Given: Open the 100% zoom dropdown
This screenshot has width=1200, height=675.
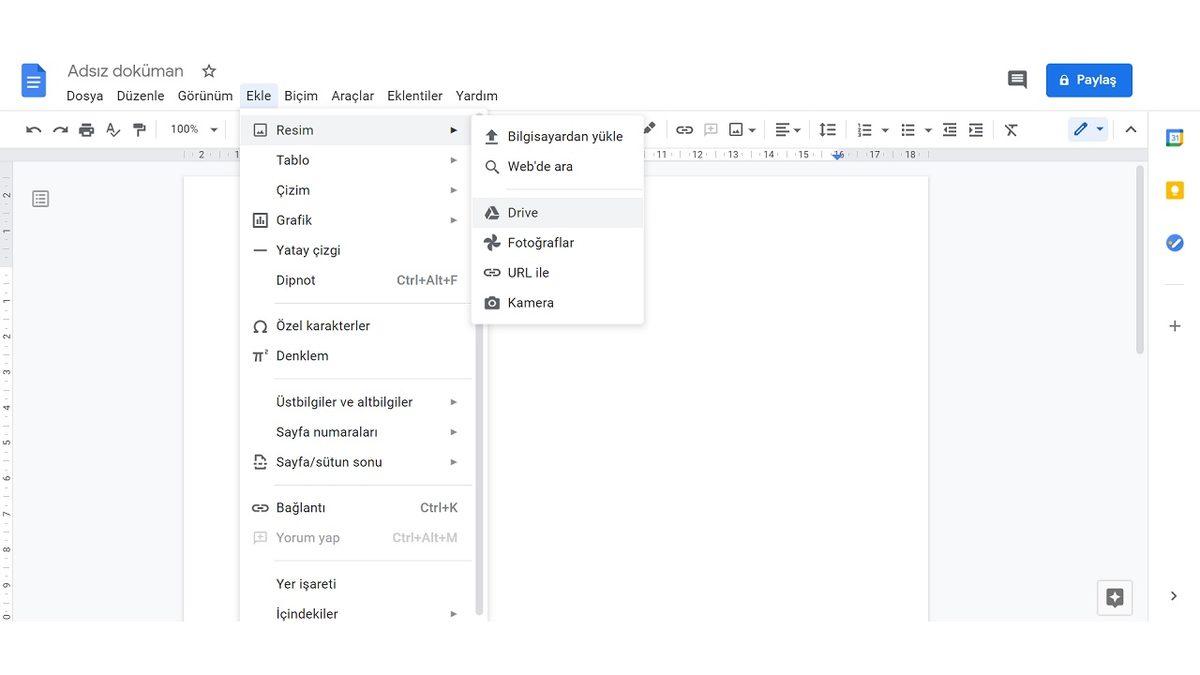Looking at the screenshot, I should click(193, 130).
